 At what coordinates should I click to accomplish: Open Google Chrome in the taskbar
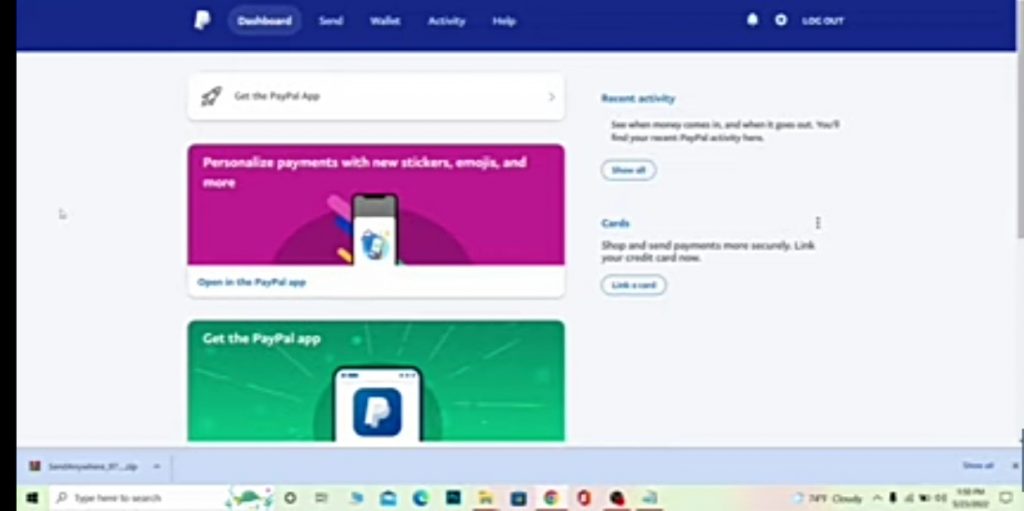[x=551, y=498]
